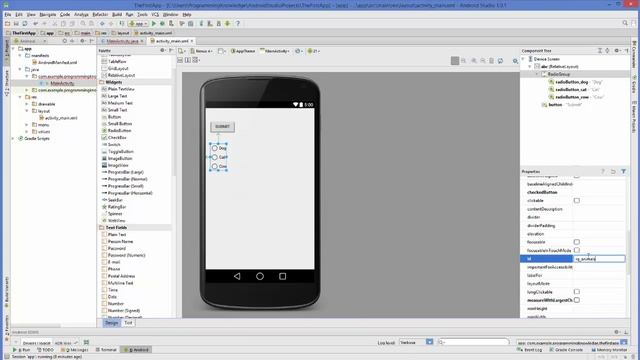The width and height of the screenshot is (640, 360).
Task: Collapse the manifests folder in project tree
Action: coord(20,56)
